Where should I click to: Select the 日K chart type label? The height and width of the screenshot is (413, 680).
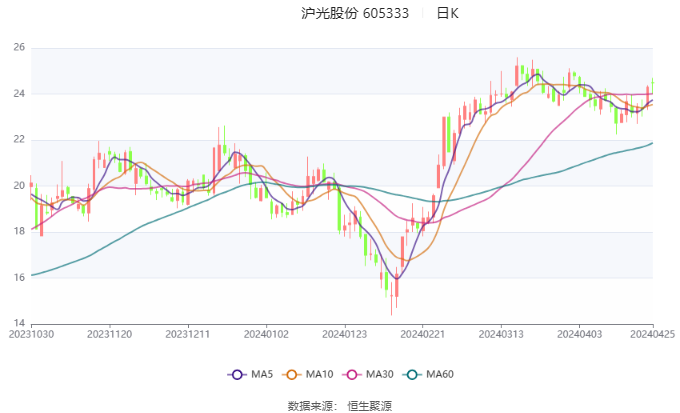[448, 14]
